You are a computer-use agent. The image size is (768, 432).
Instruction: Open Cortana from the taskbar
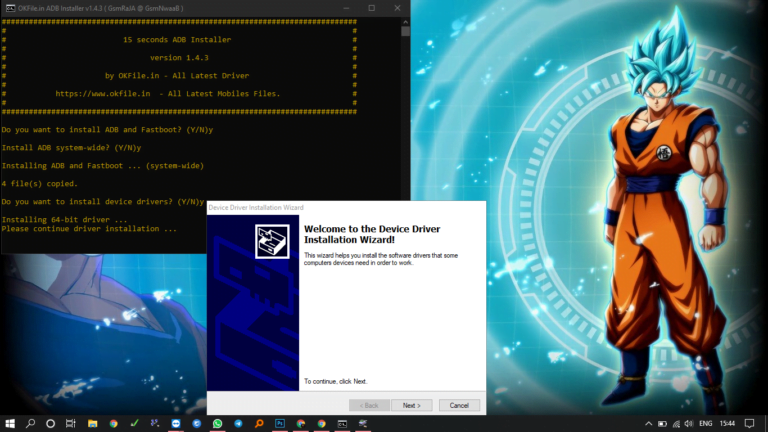(50, 423)
